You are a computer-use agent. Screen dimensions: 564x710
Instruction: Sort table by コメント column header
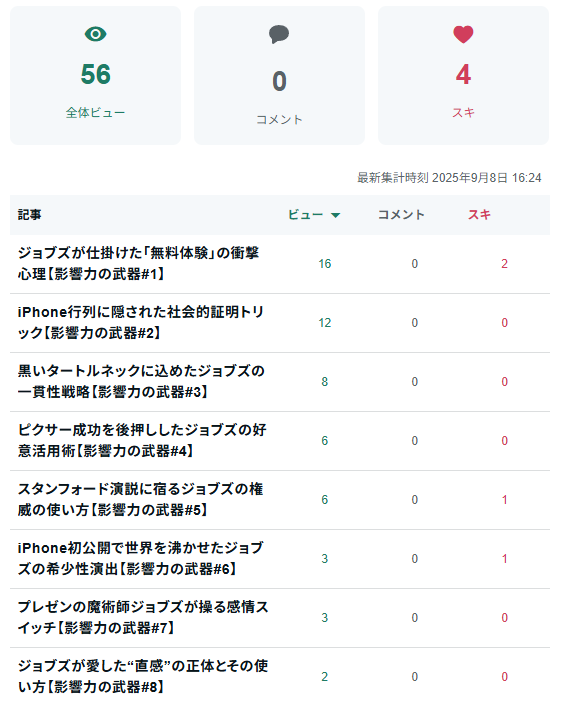point(401,215)
